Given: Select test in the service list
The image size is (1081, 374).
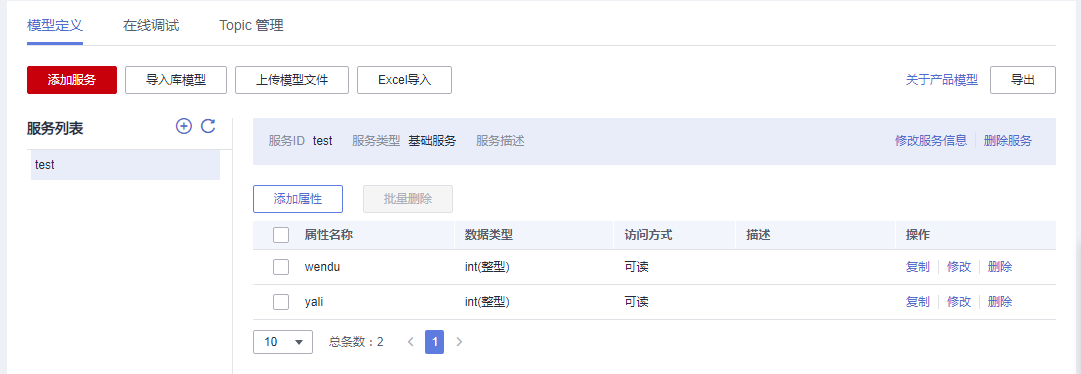Looking at the screenshot, I should point(125,165).
